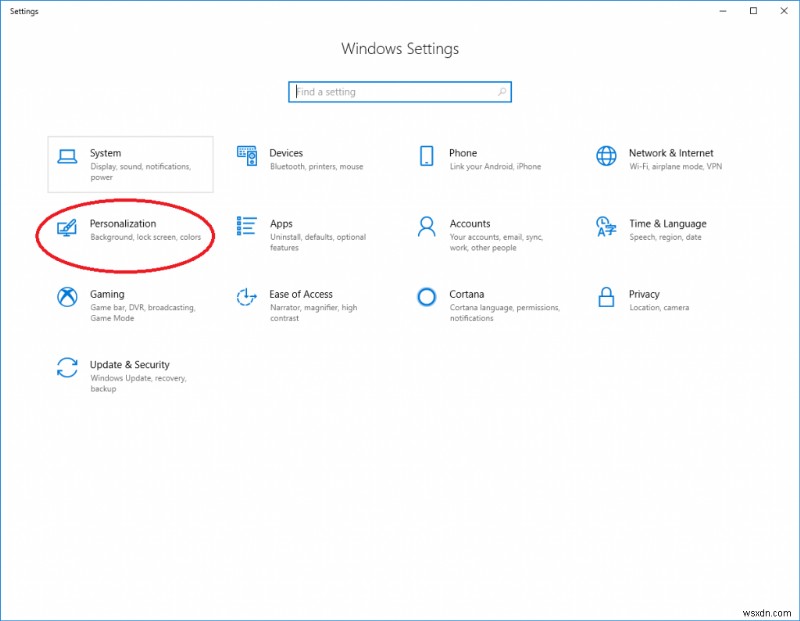800x621 pixels.
Task: Click the circled Personalization icon
Action: 66,230
